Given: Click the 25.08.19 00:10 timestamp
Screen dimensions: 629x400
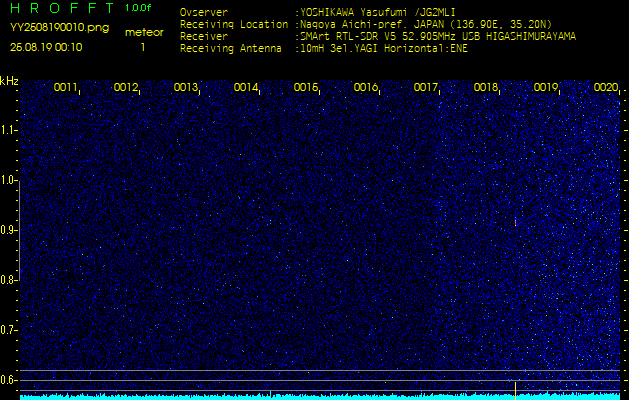Looking at the screenshot, I should pos(46,47).
